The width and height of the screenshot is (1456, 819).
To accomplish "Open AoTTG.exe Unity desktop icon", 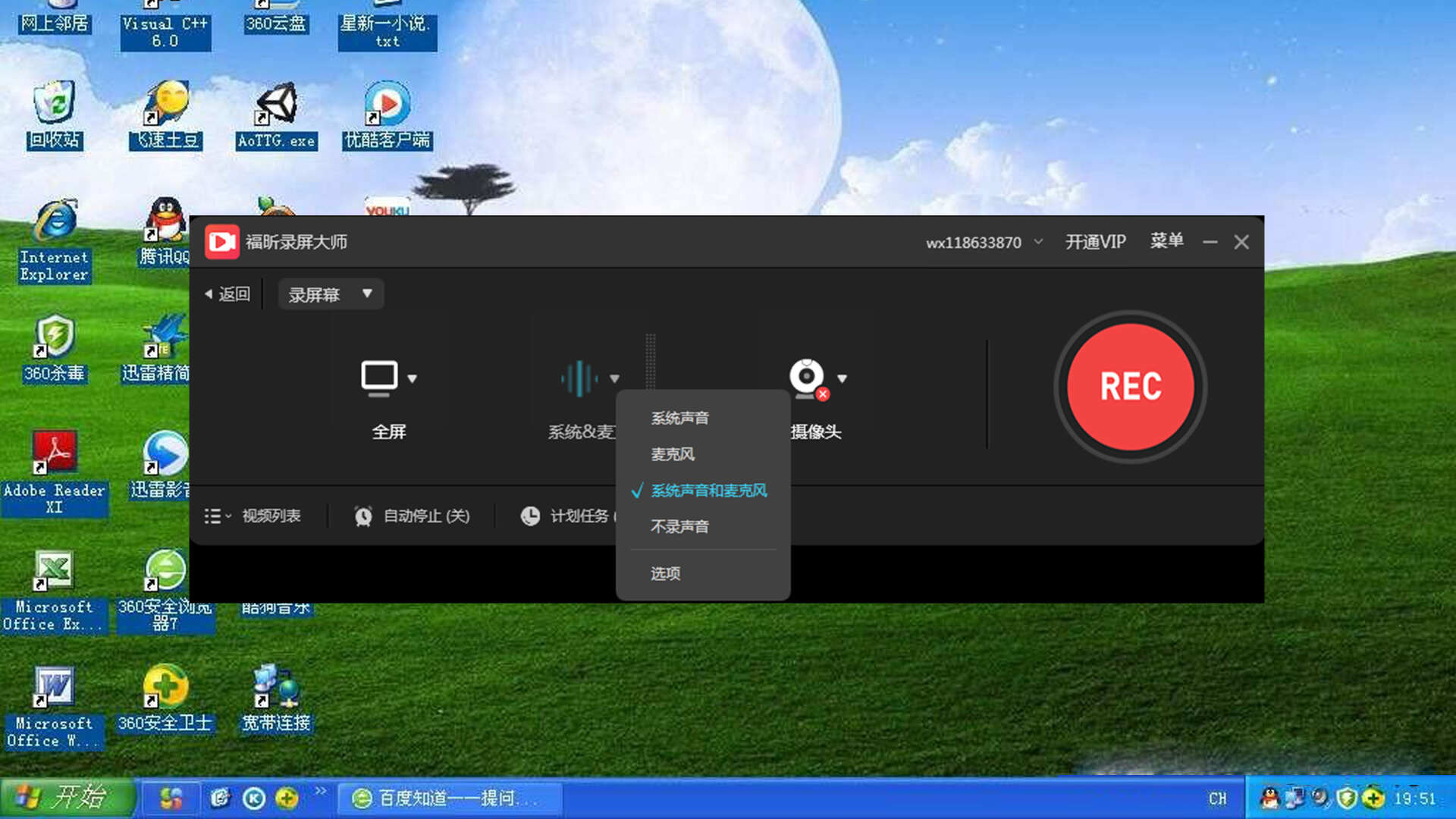I will point(276,115).
